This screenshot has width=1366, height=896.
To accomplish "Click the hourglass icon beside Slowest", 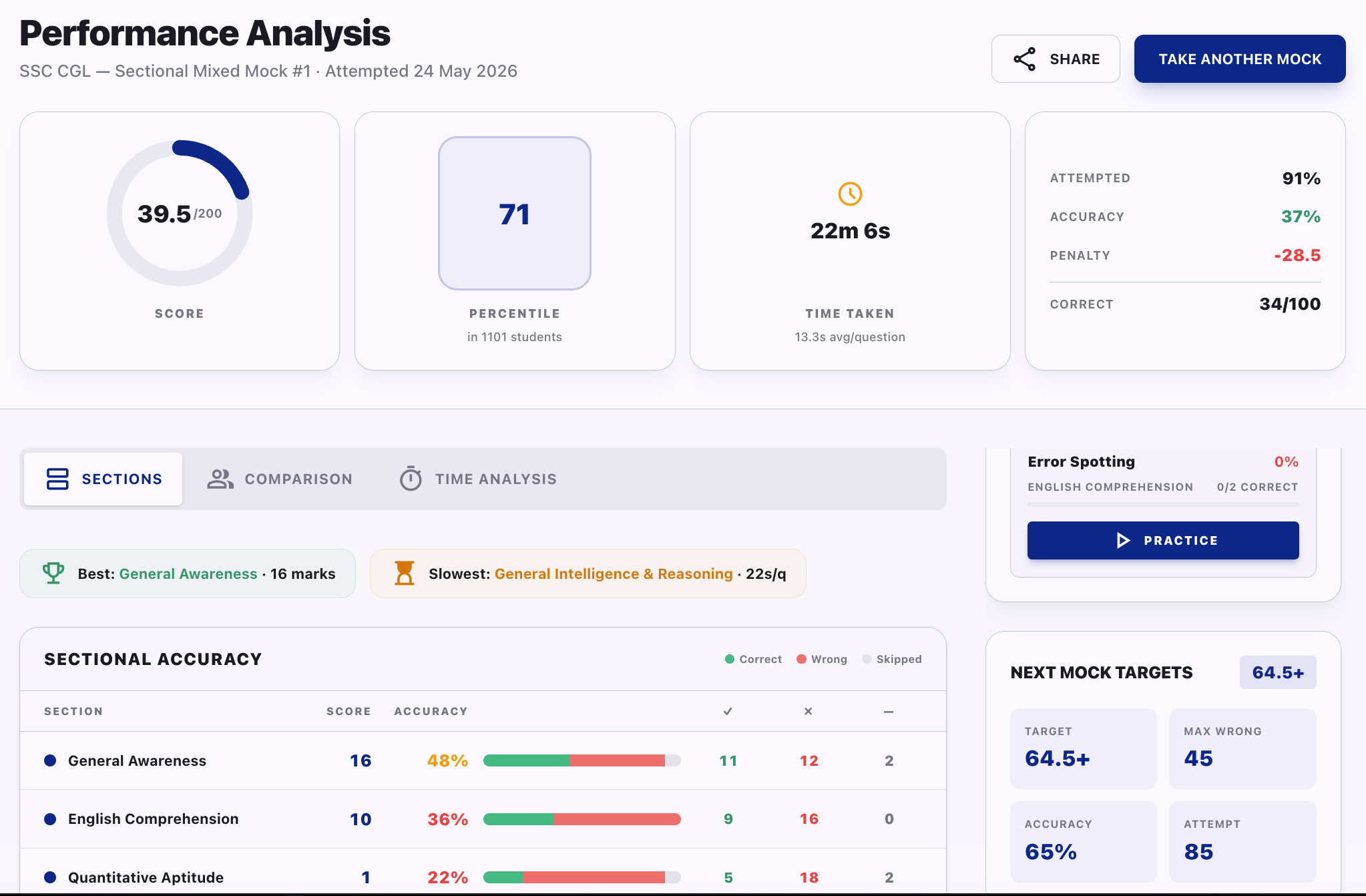I will click(x=405, y=573).
